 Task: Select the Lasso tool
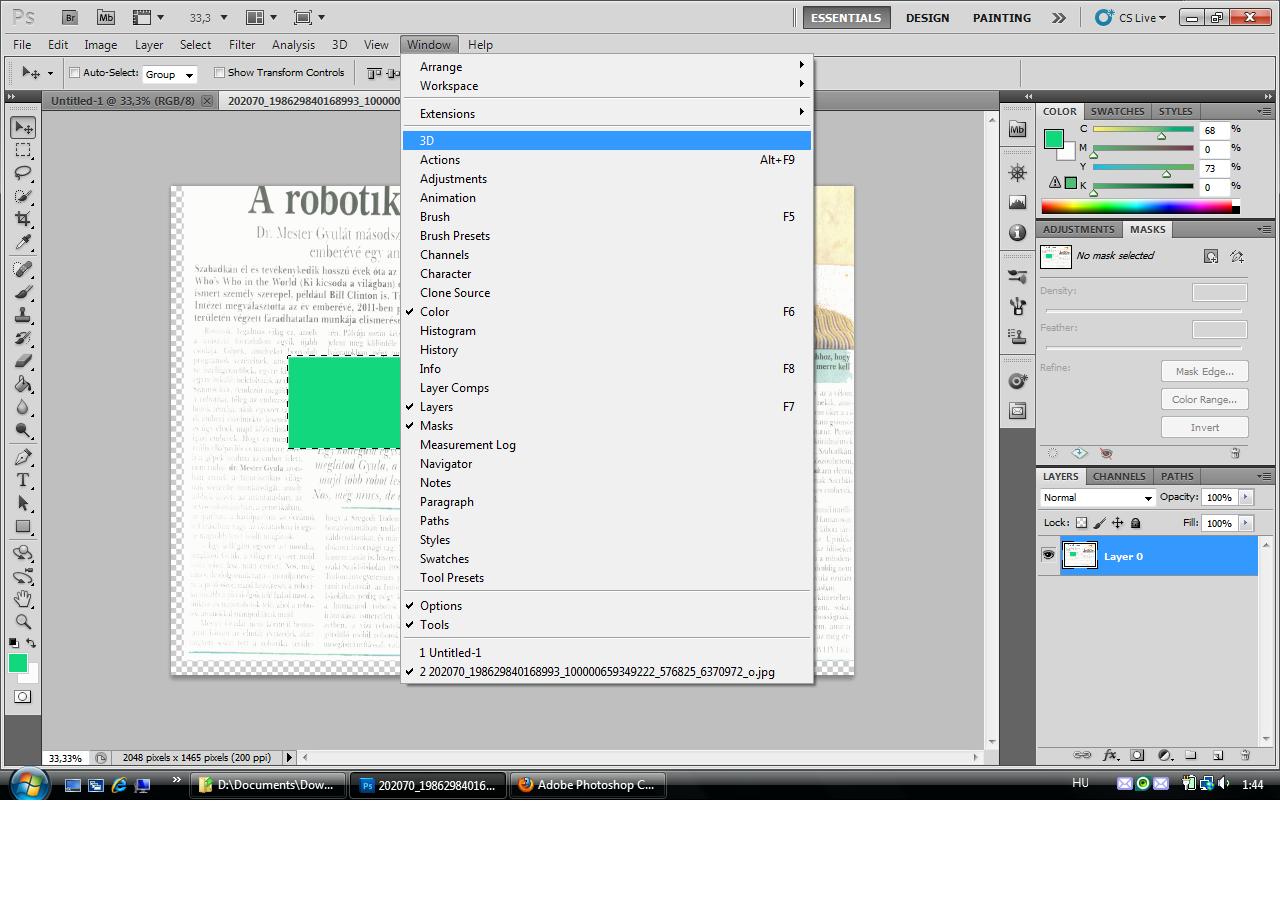point(23,173)
